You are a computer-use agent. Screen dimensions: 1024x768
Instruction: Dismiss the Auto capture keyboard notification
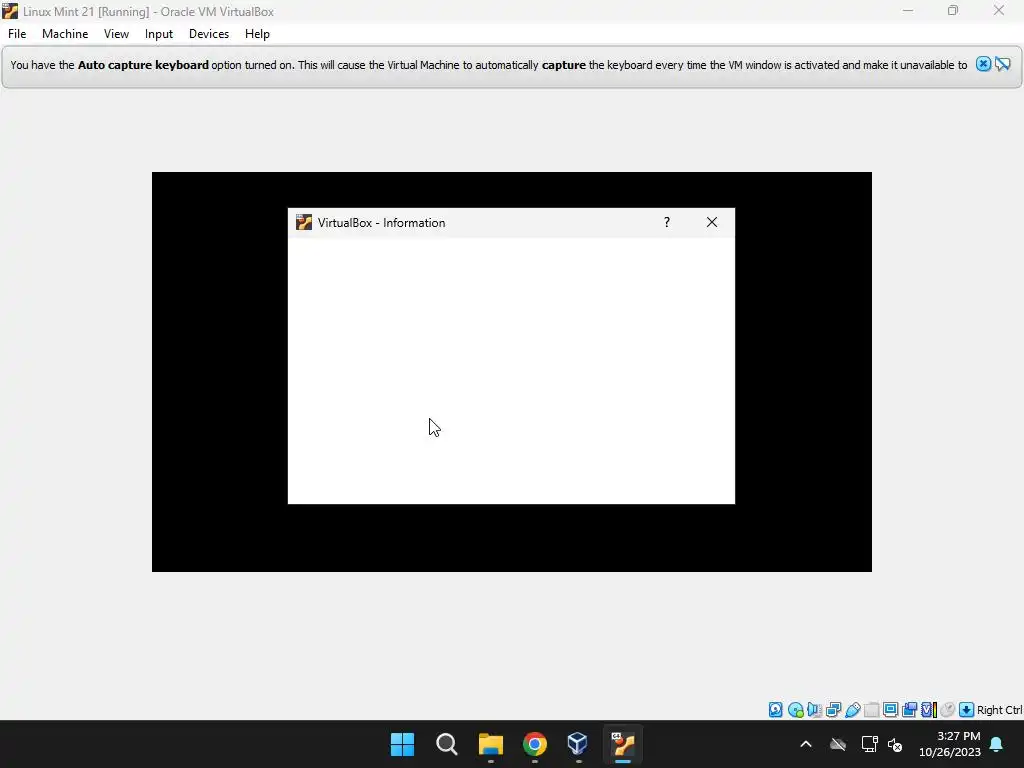pyautogui.click(x=983, y=64)
